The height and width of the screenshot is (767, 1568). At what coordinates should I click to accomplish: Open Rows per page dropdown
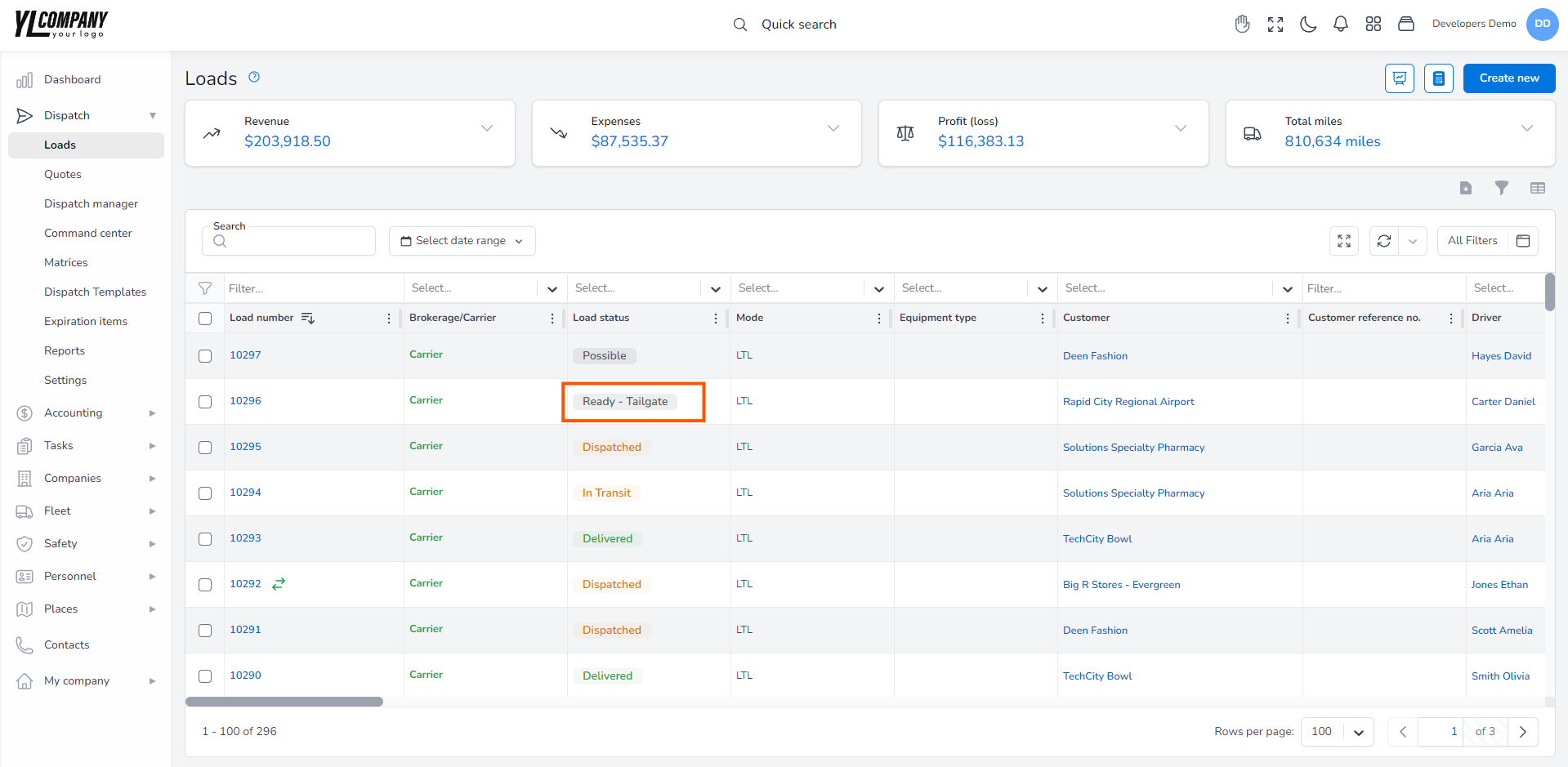point(1338,732)
